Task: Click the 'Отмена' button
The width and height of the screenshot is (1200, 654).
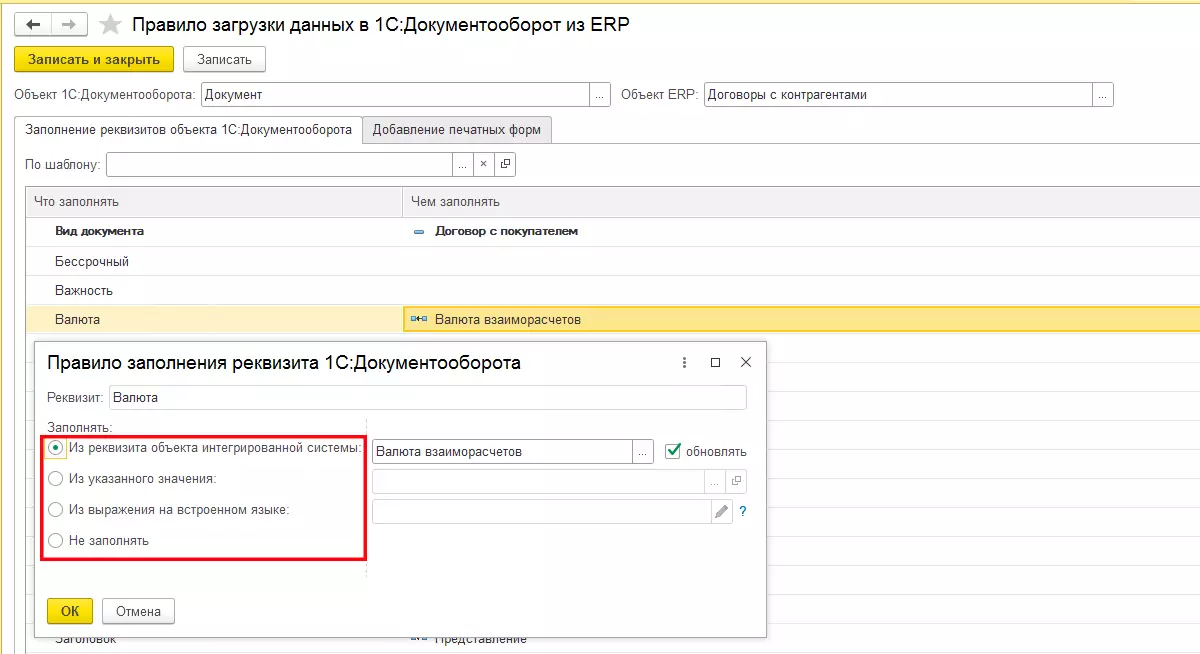Action: (138, 610)
